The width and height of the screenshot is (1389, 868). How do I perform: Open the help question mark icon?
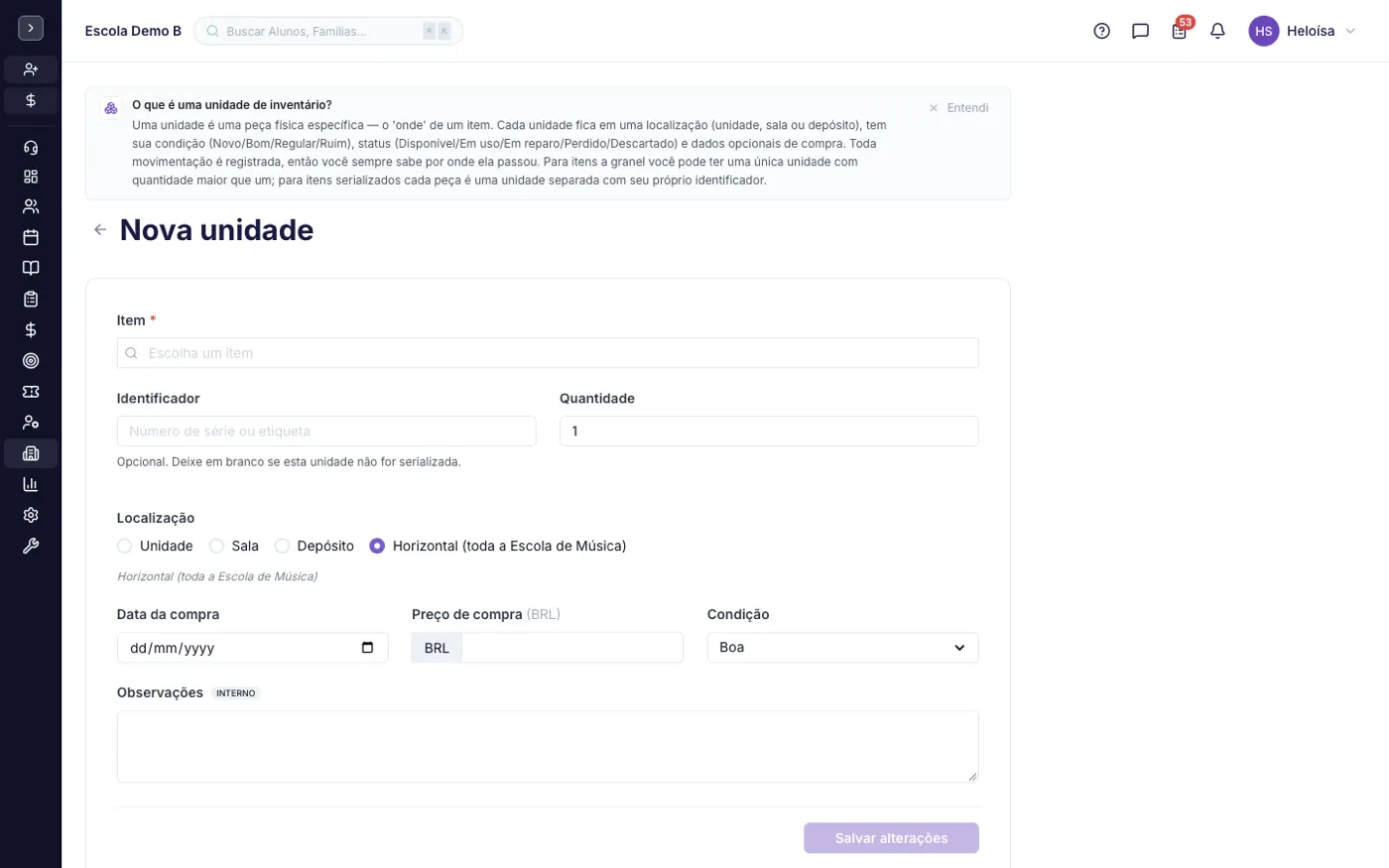[x=1101, y=31]
